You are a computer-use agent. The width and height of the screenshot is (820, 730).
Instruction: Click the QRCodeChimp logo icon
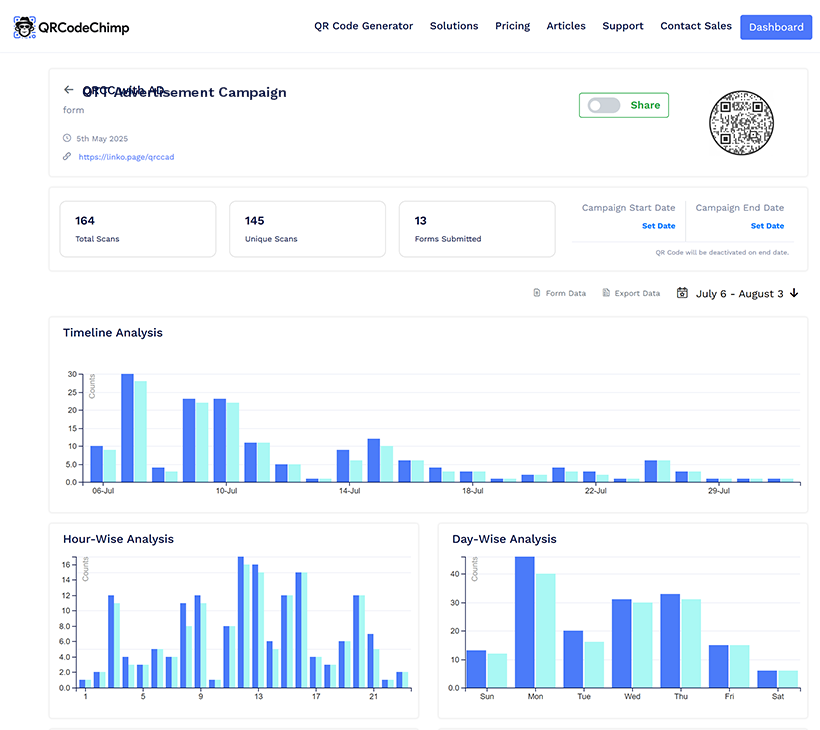point(24,27)
